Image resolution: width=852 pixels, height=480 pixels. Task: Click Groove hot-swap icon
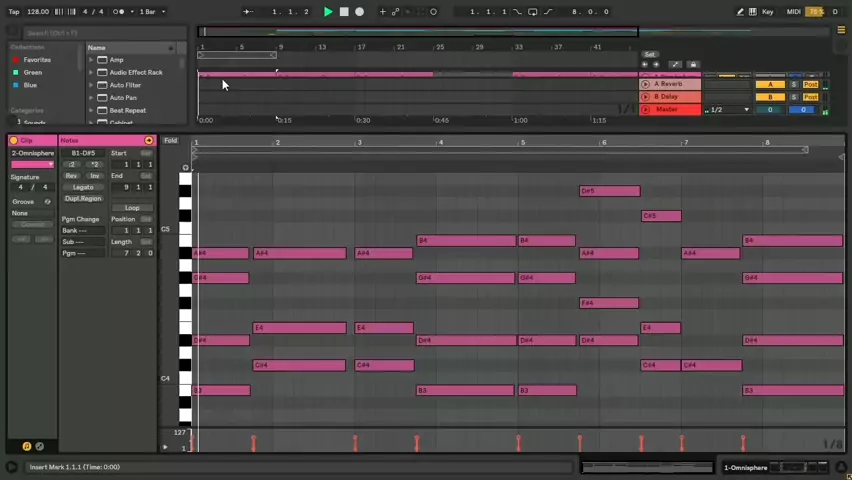(47, 202)
